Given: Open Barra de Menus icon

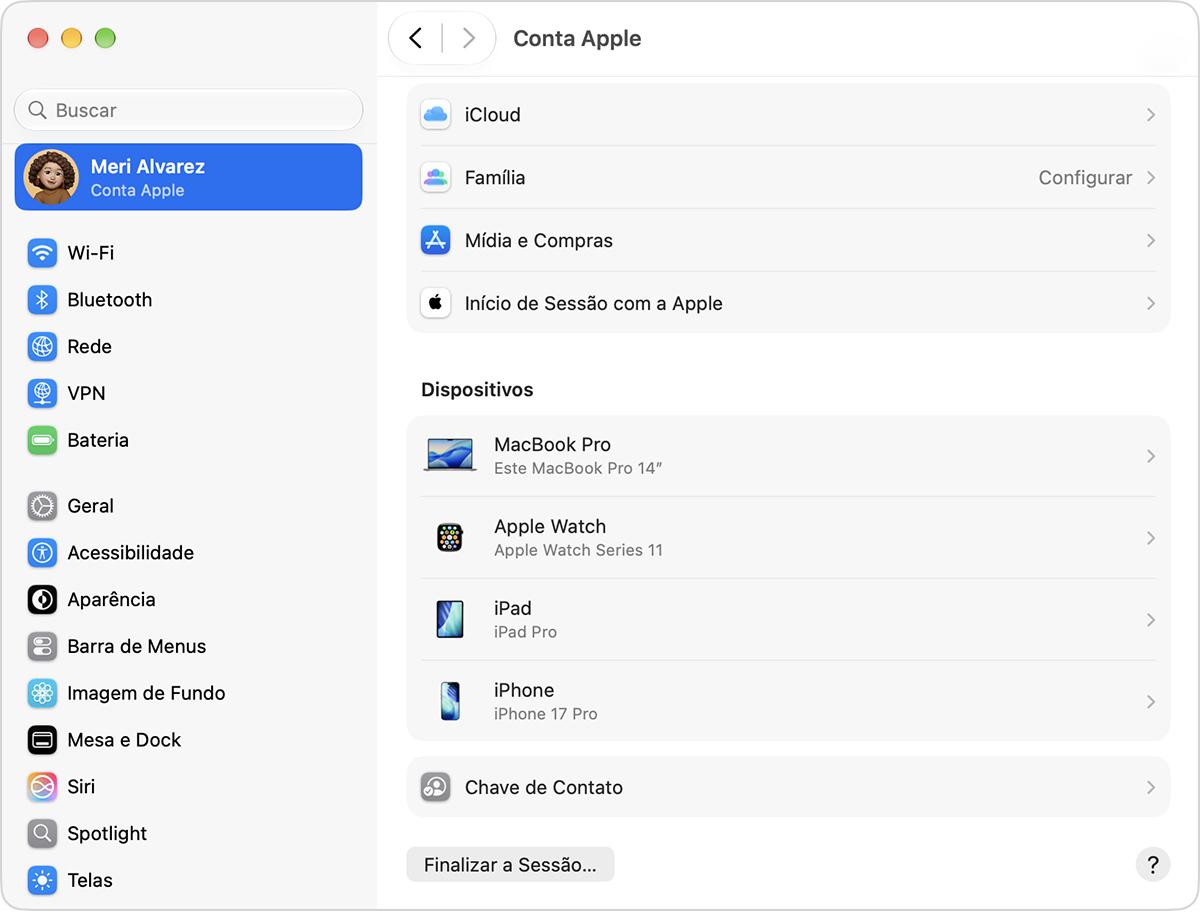Looking at the screenshot, I should click(42, 646).
